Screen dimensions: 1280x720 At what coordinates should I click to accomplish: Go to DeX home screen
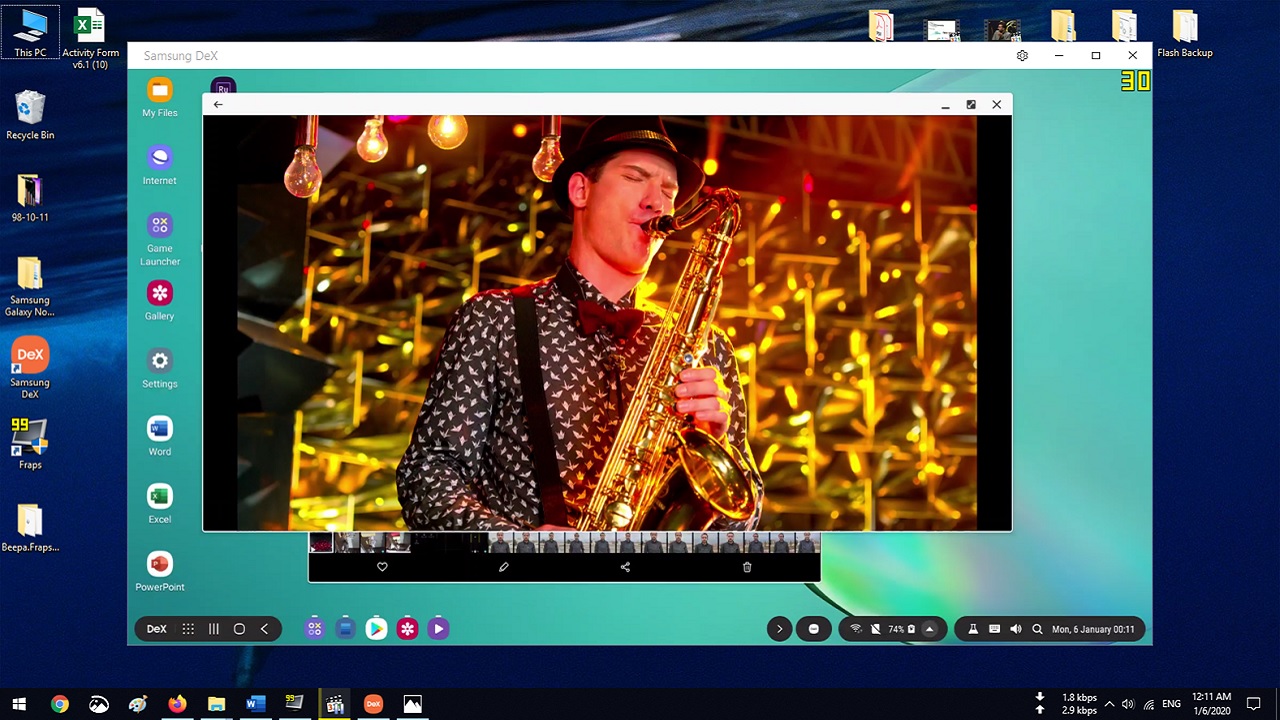tap(239, 629)
